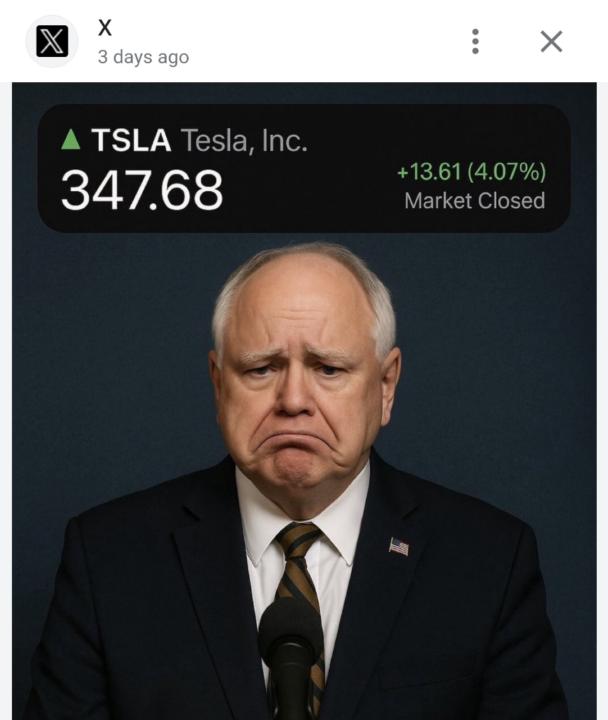Click the green up-arrow triangle beside TSLA
Image resolution: width=608 pixels, height=720 pixels.
pos(70,140)
